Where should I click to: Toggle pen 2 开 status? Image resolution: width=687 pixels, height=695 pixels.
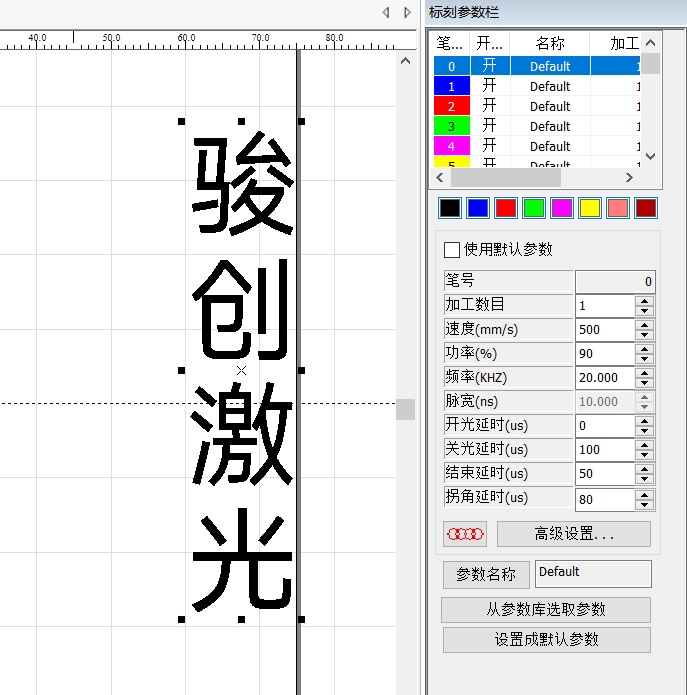pos(489,106)
